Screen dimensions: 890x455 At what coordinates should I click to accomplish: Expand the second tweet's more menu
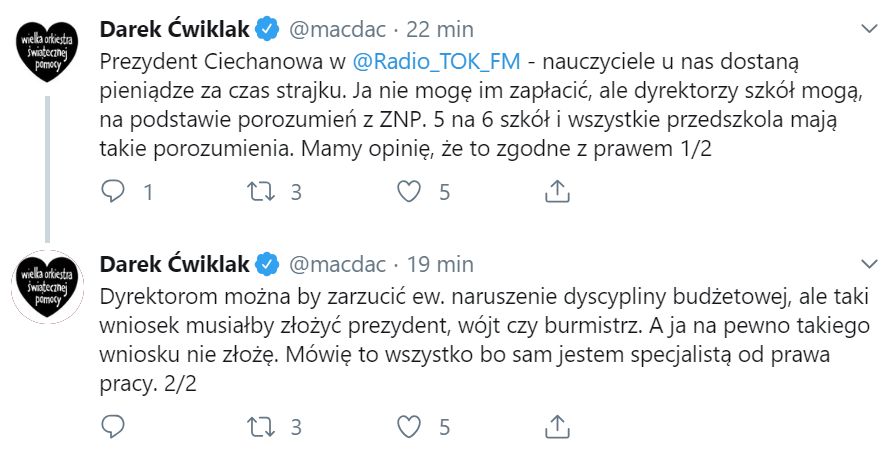click(x=866, y=262)
